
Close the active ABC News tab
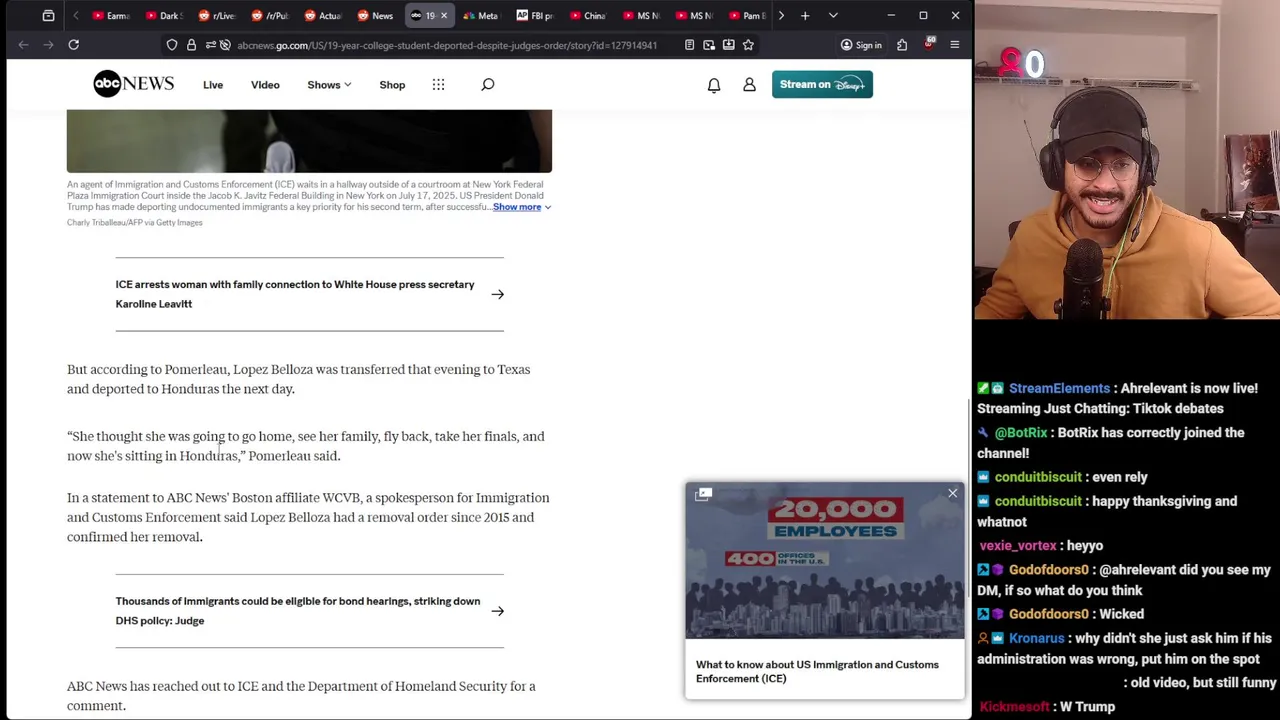(444, 15)
